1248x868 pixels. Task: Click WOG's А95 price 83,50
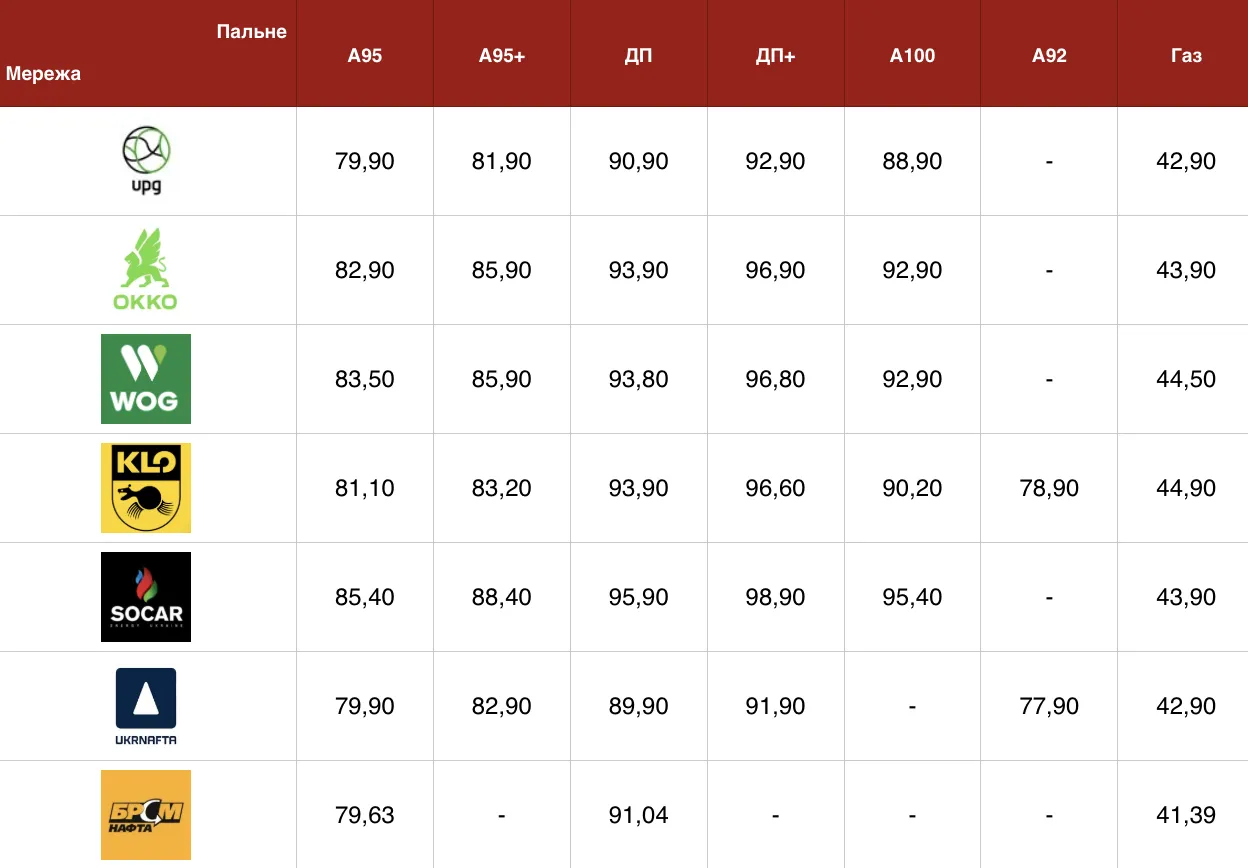coord(365,379)
